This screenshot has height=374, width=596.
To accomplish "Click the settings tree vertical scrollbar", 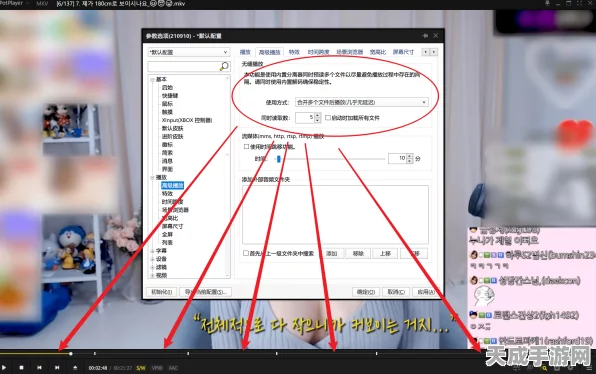I will click(x=228, y=176).
